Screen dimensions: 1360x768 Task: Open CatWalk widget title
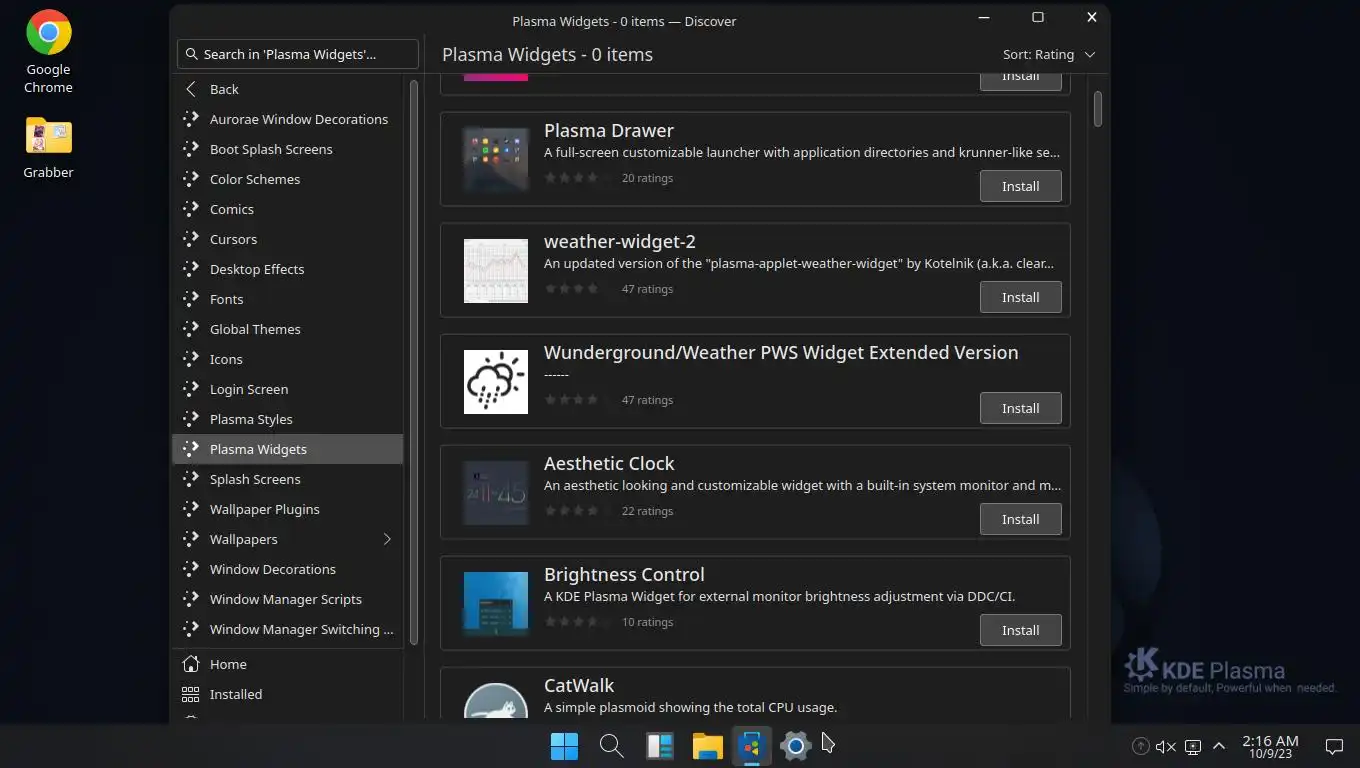click(x=579, y=686)
